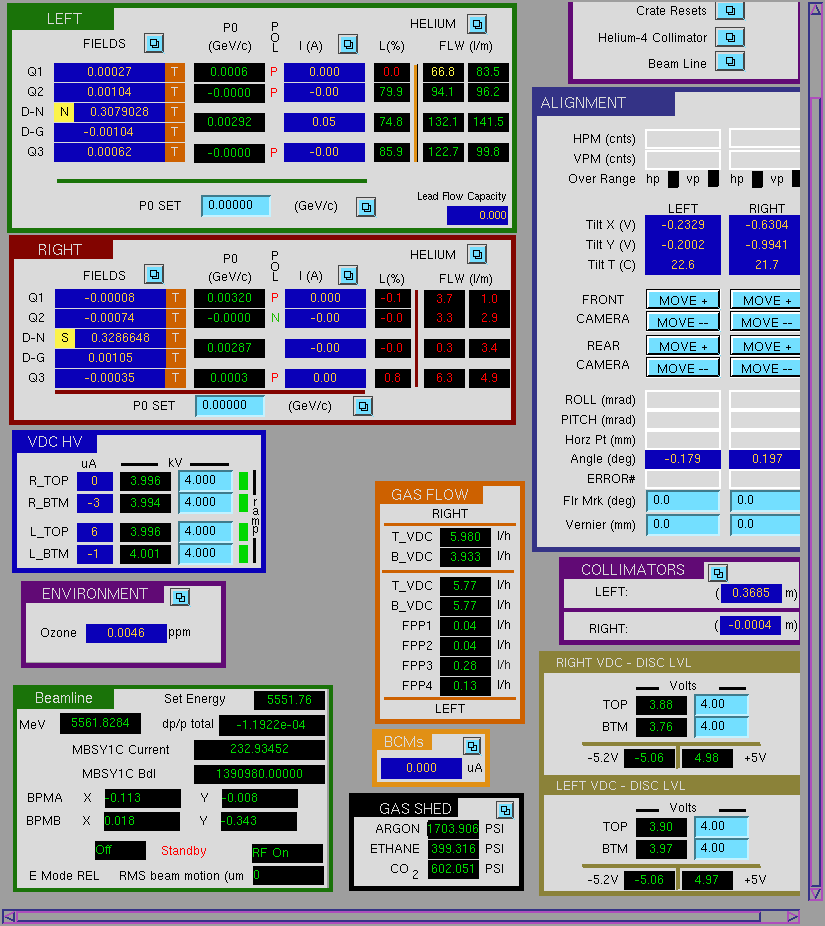
Task: Select RIGHT D-N field value 0.3286648
Action: pos(120,338)
